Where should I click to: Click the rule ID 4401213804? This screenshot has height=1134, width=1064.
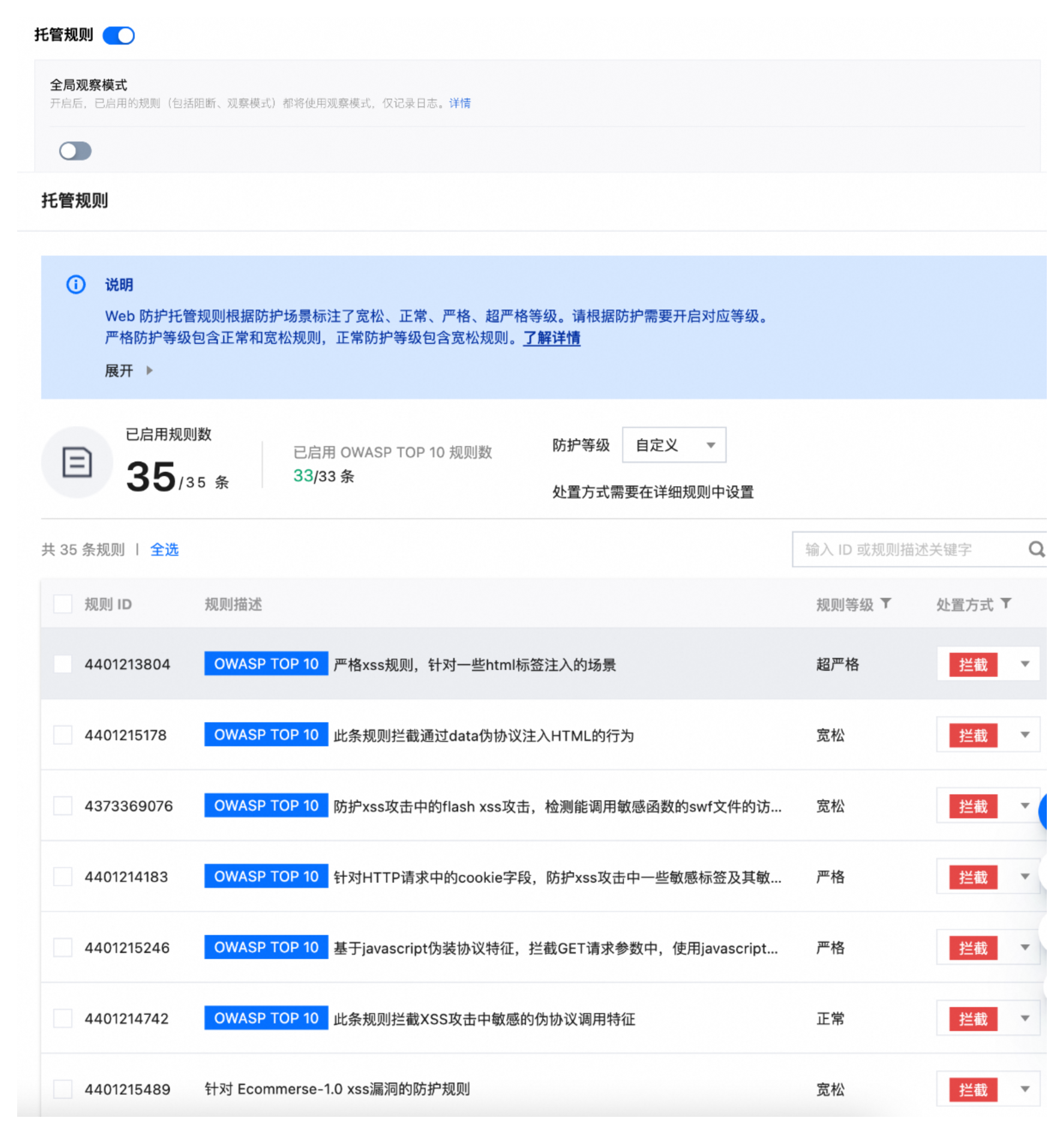pyautogui.click(x=127, y=664)
